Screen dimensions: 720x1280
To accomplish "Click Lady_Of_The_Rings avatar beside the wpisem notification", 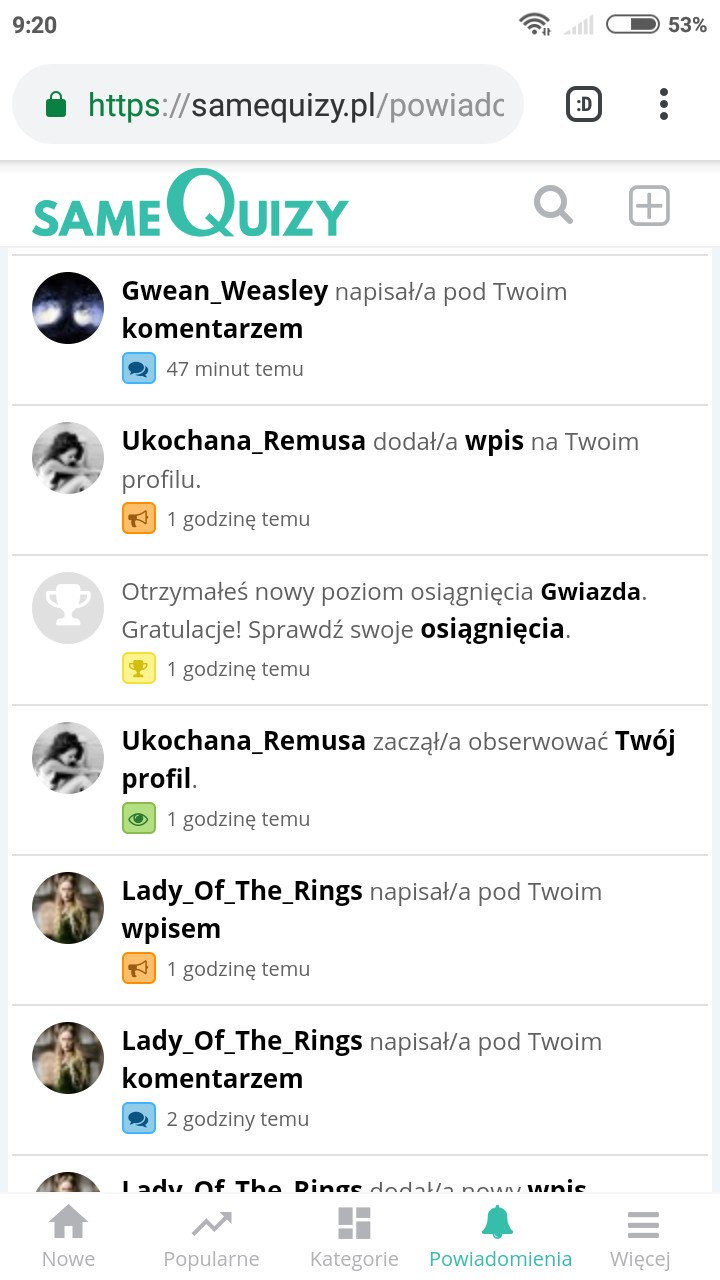I will tap(68, 908).
